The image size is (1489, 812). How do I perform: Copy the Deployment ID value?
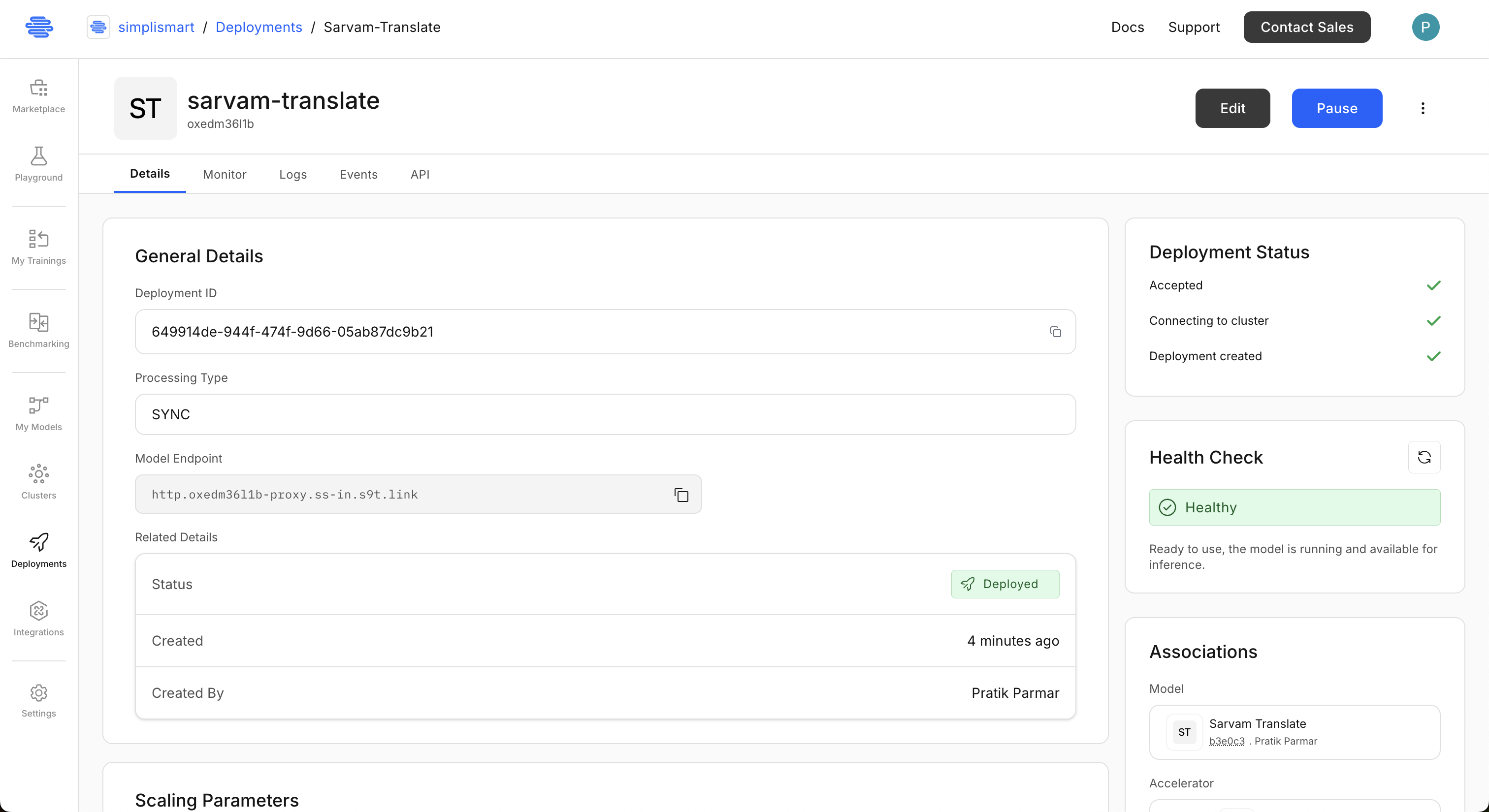tap(1056, 332)
